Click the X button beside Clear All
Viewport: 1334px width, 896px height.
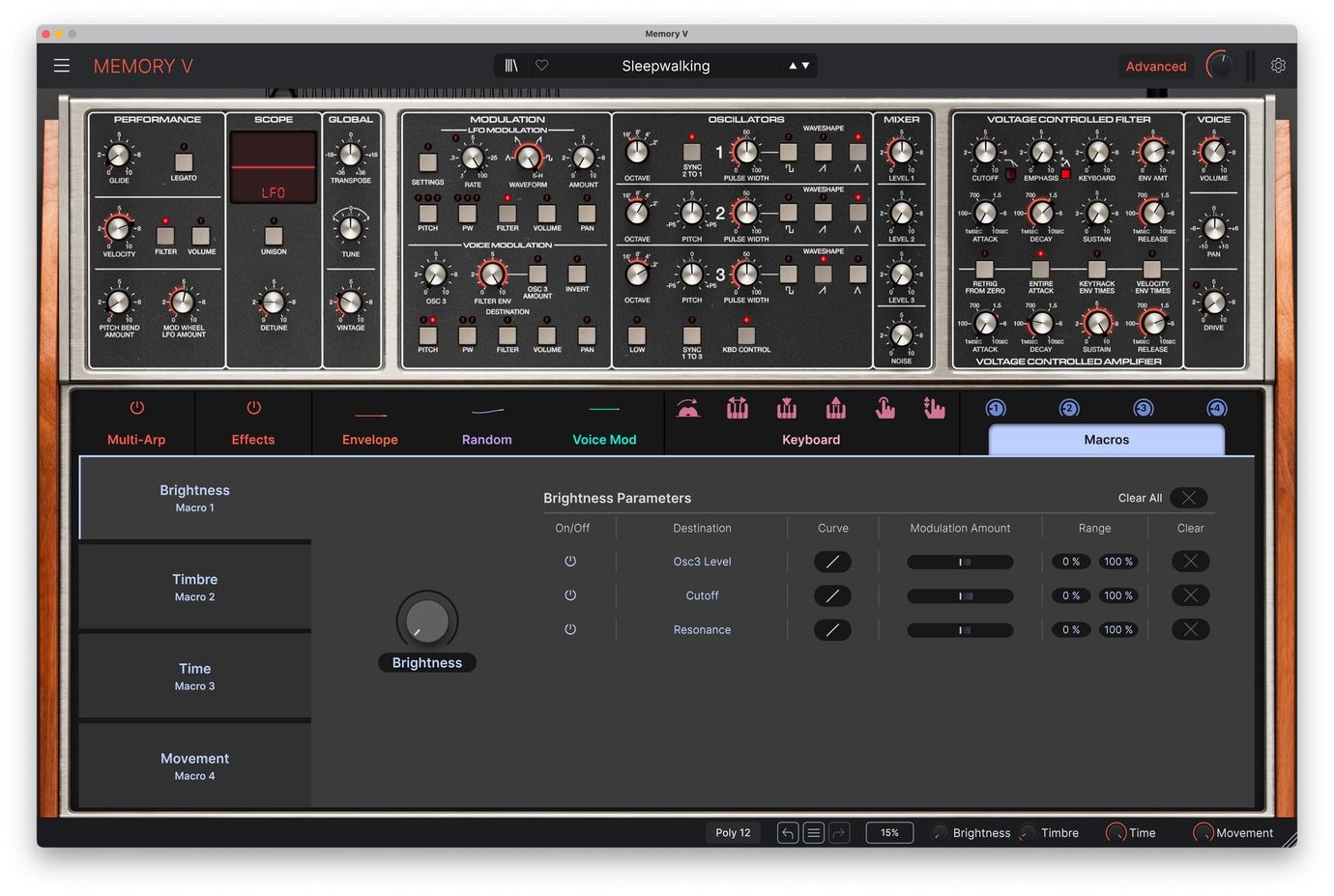pyautogui.click(x=1189, y=498)
